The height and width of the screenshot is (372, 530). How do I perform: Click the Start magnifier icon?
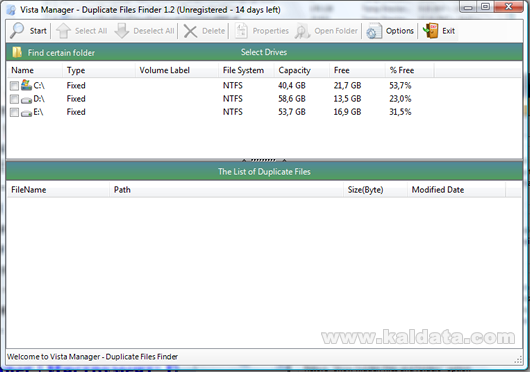point(17,31)
